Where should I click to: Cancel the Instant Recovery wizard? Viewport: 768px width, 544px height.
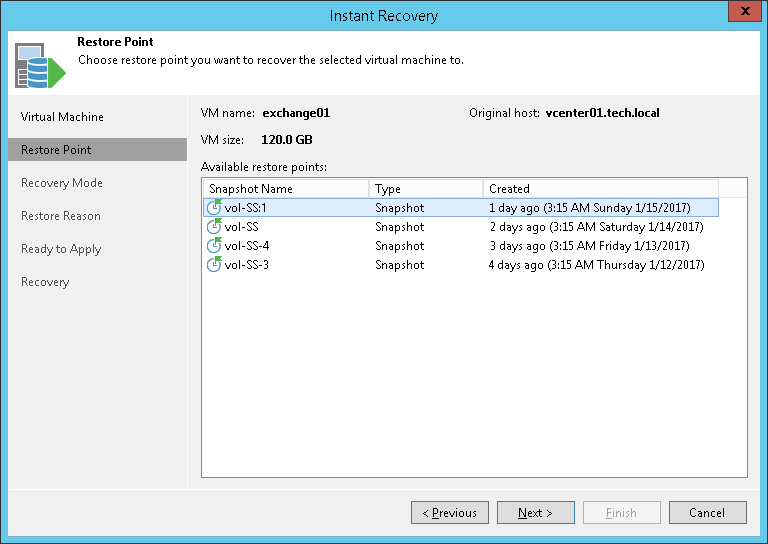click(707, 513)
